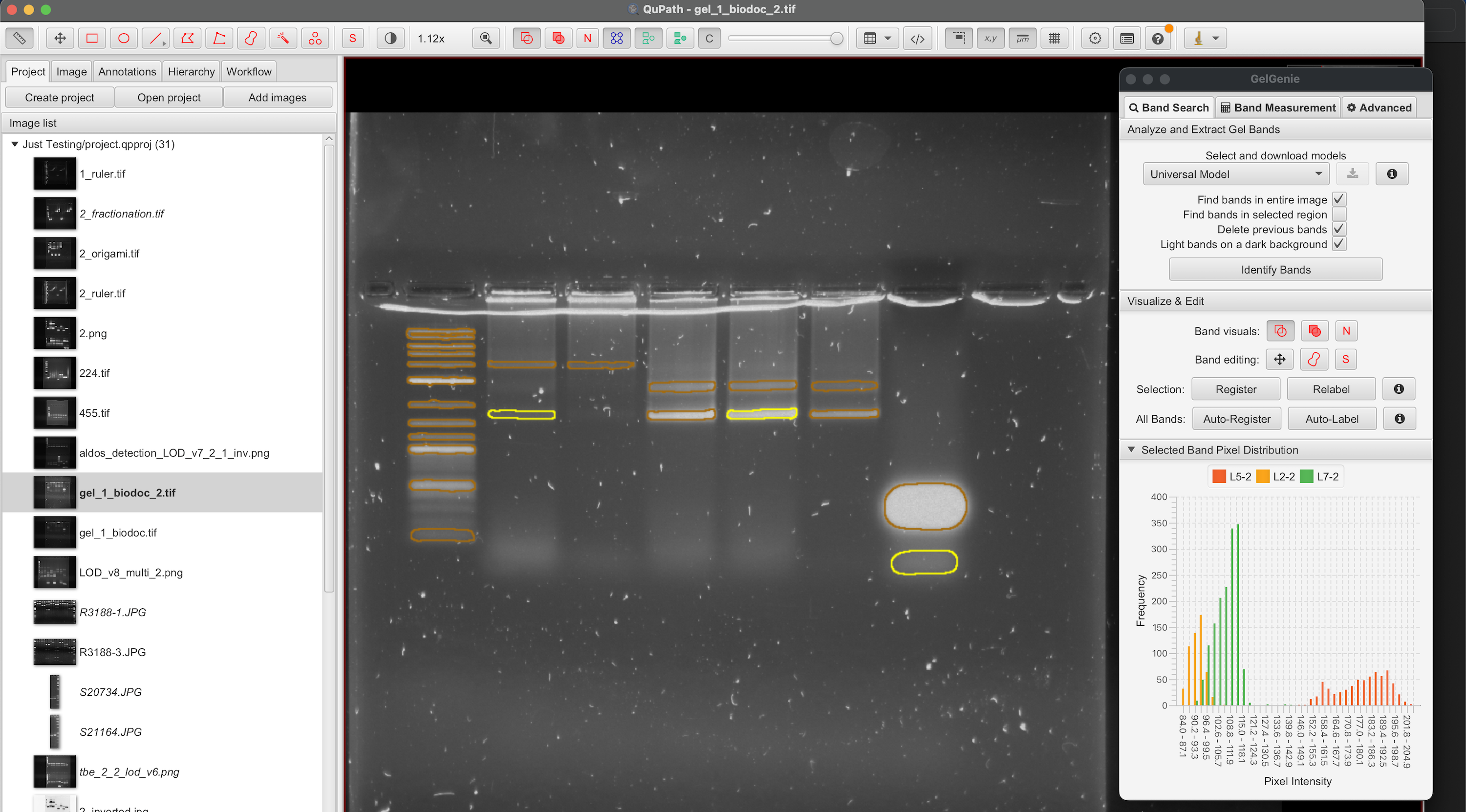Screen dimensions: 1466x812
Task: Open preferences gear icon in toolbar
Action: coord(1095,38)
